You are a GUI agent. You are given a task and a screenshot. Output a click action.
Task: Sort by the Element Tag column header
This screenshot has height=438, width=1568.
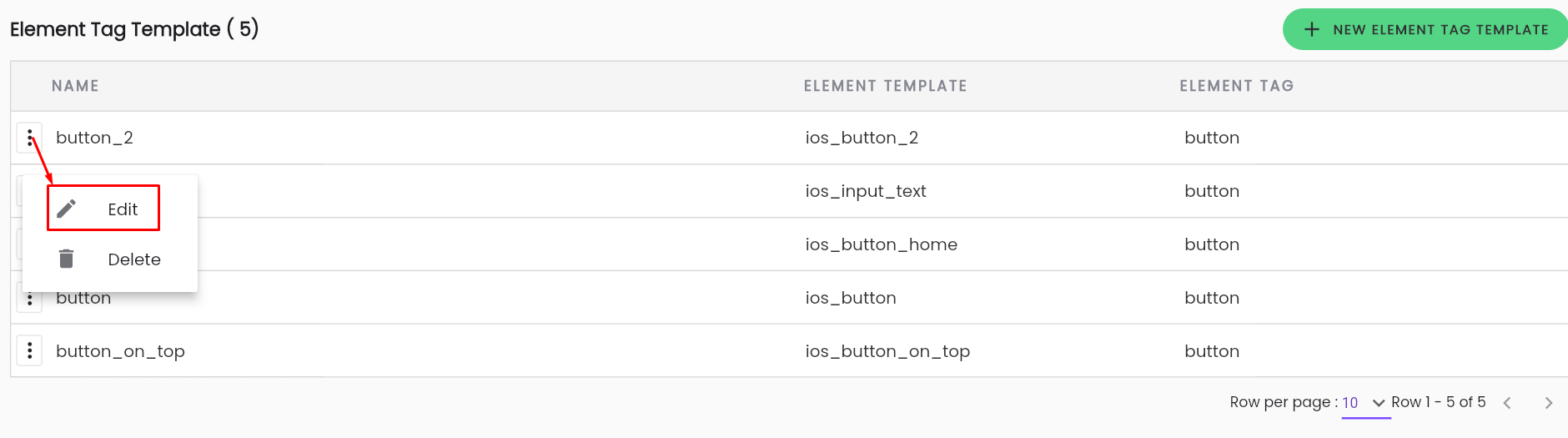click(x=1236, y=86)
